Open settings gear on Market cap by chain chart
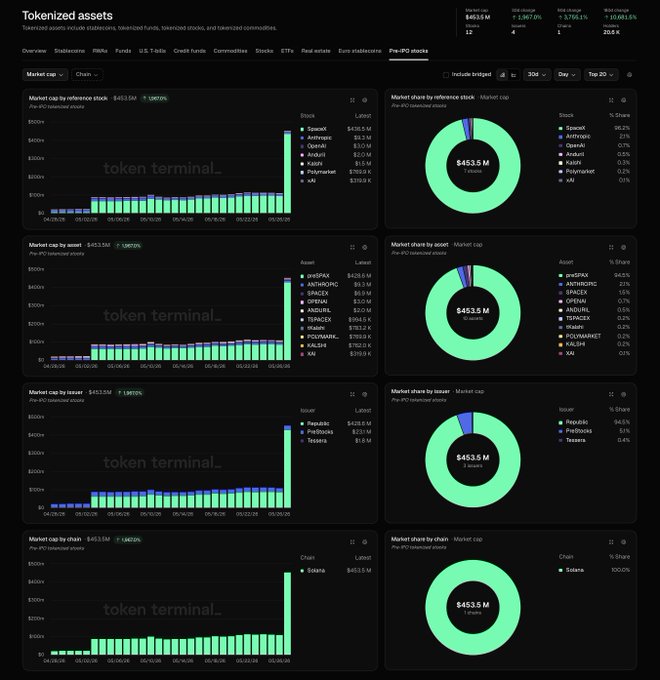The image size is (660, 680). coord(365,542)
